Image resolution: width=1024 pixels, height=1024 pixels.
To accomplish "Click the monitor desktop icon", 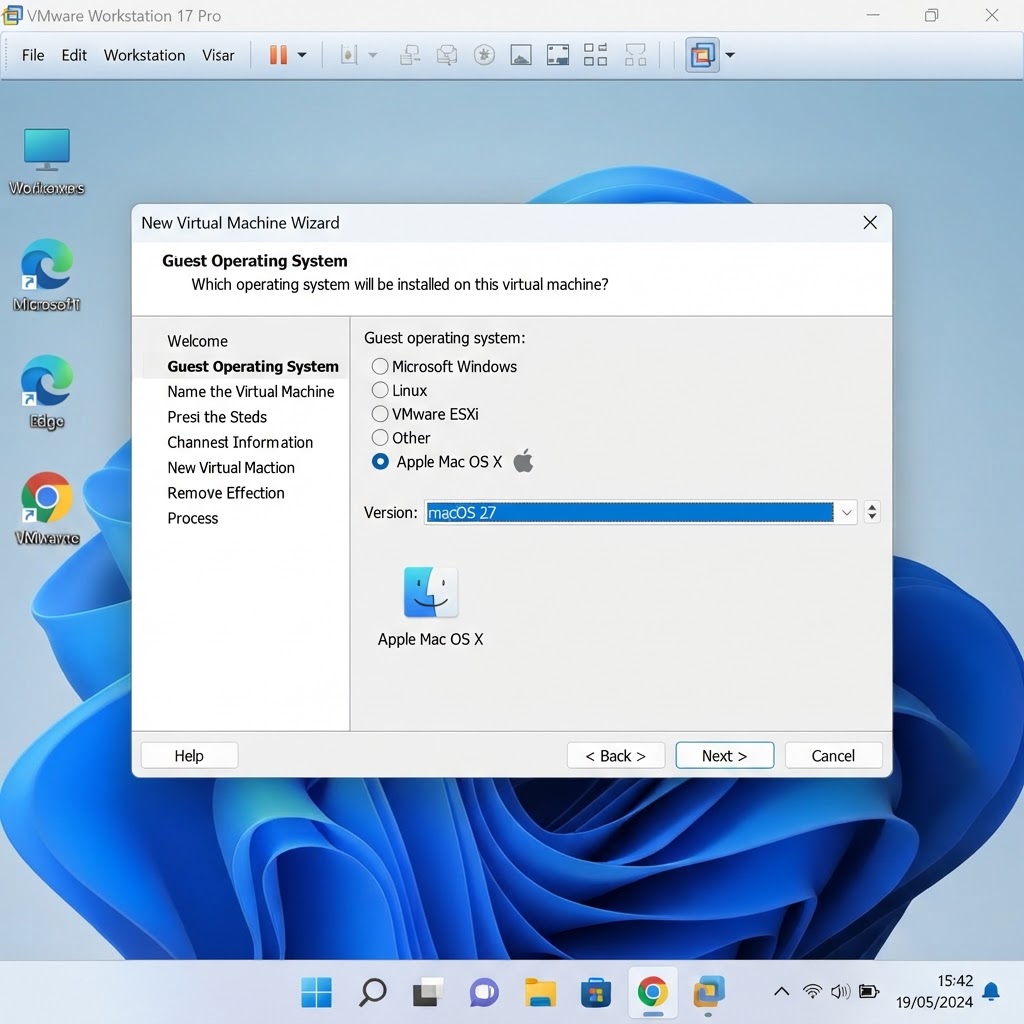I will click(46, 149).
